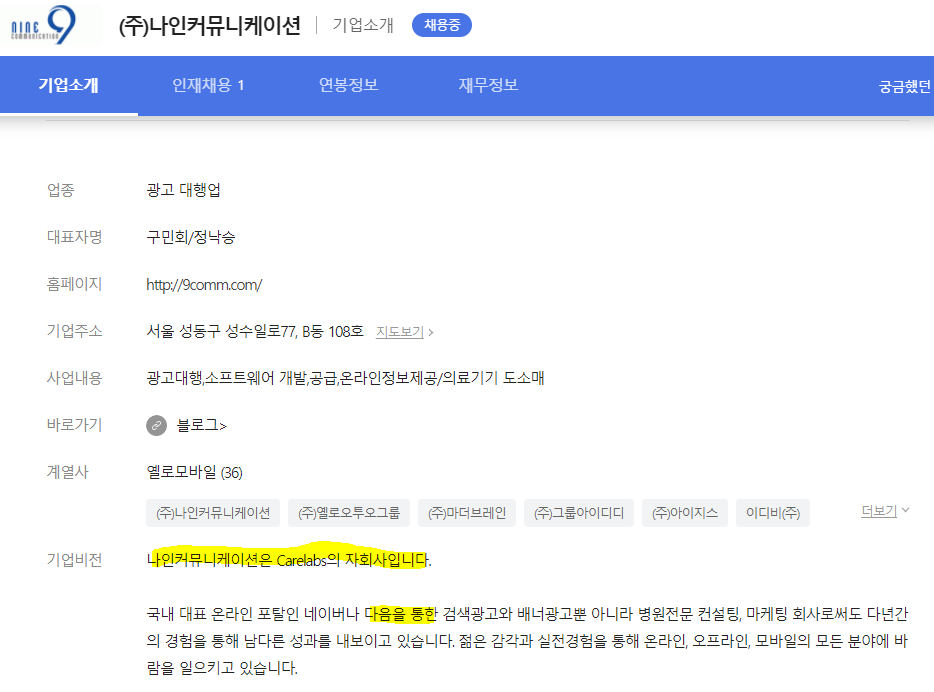This screenshot has height=692, width=934.
Task: Click the Nine Communication logo
Action: pyautogui.click(x=43, y=25)
